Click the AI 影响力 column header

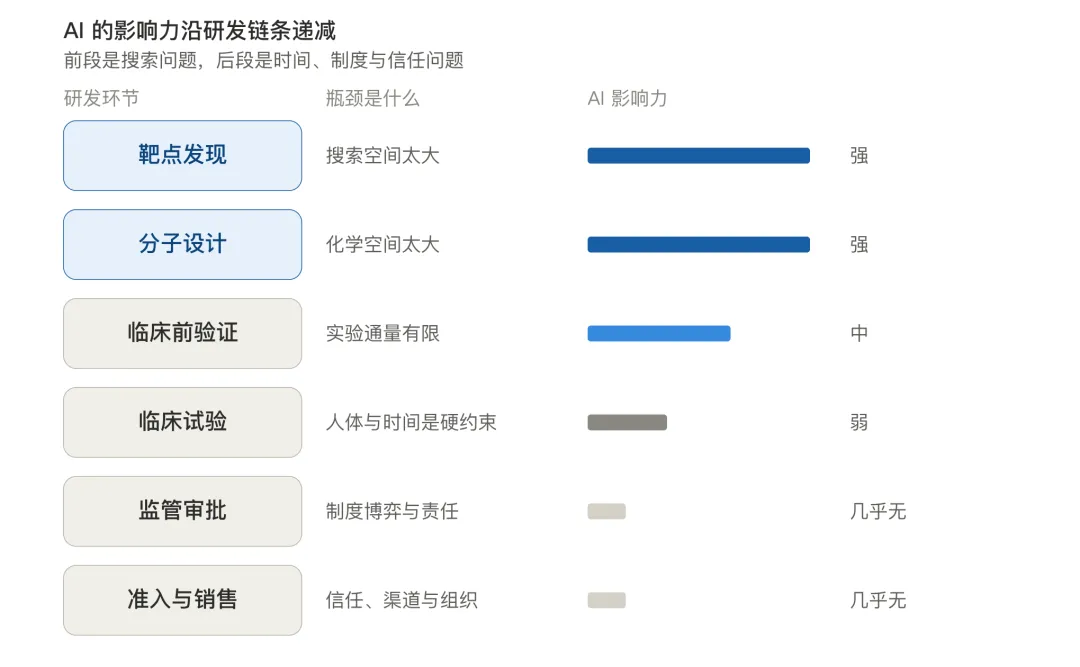627,99
